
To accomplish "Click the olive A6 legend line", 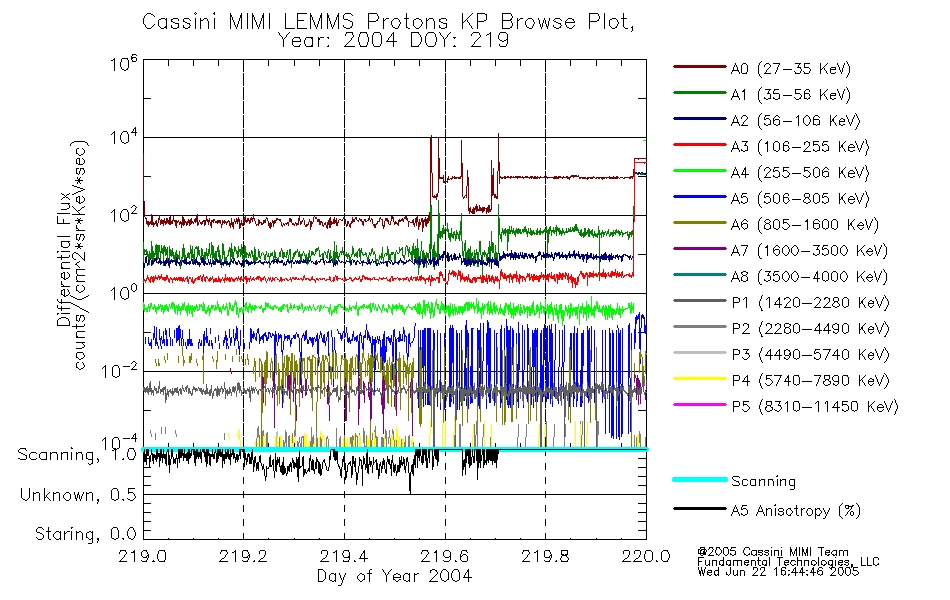I will coord(700,223).
